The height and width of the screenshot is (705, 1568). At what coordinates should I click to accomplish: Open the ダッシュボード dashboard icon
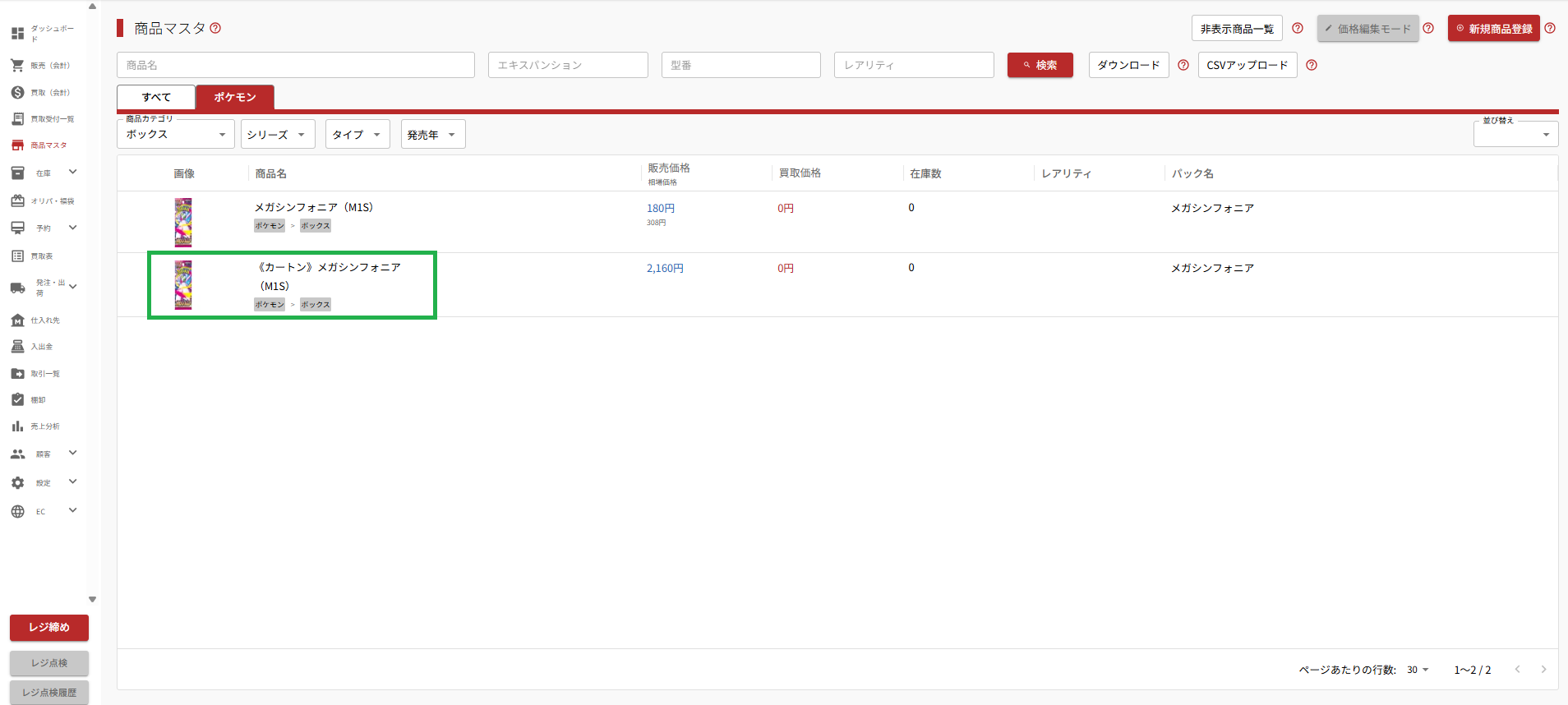[17, 34]
